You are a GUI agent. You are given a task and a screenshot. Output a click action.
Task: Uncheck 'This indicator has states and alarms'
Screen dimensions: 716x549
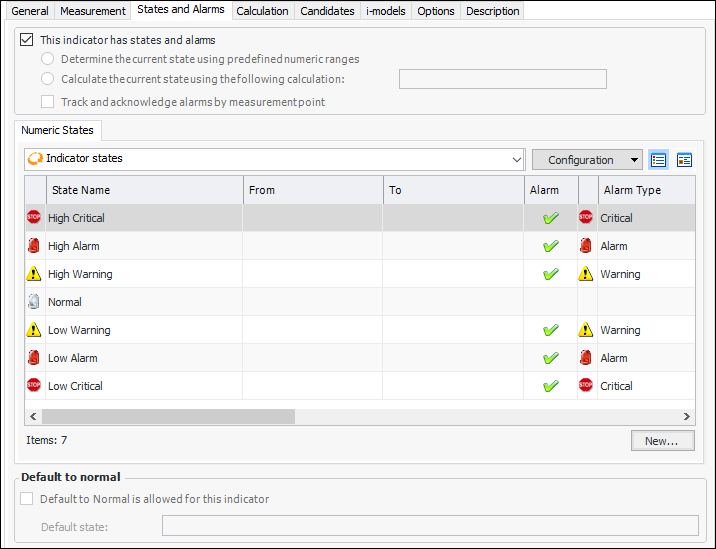(x=26, y=41)
